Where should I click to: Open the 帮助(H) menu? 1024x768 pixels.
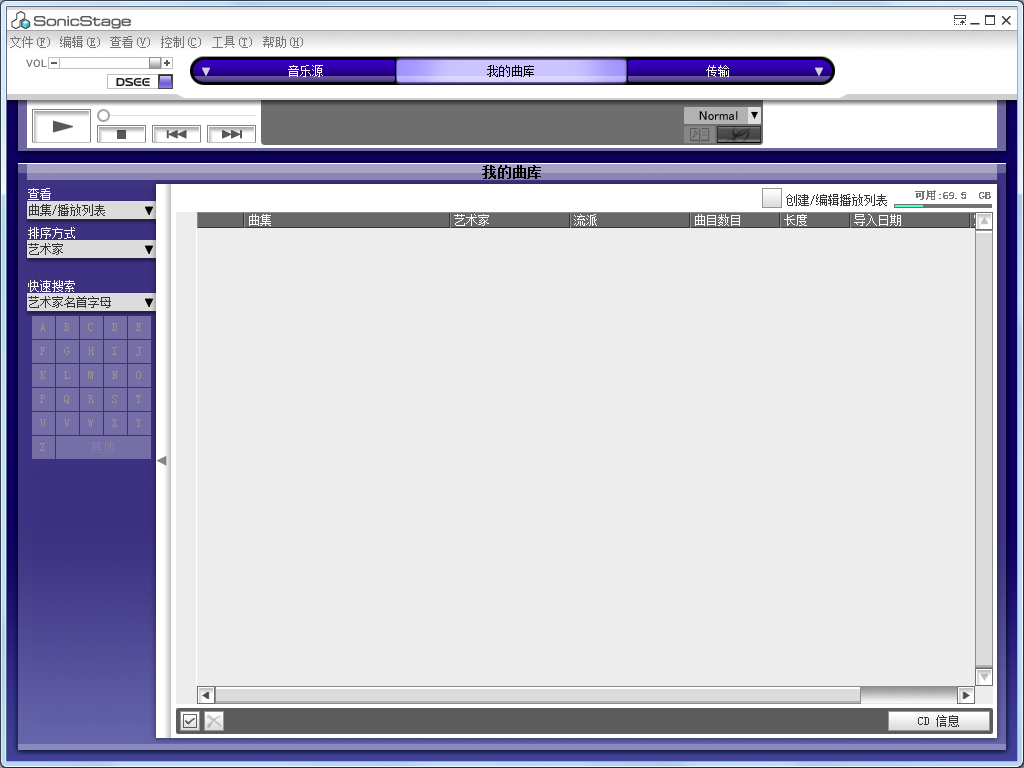pyautogui.click(x=283, y=42)
